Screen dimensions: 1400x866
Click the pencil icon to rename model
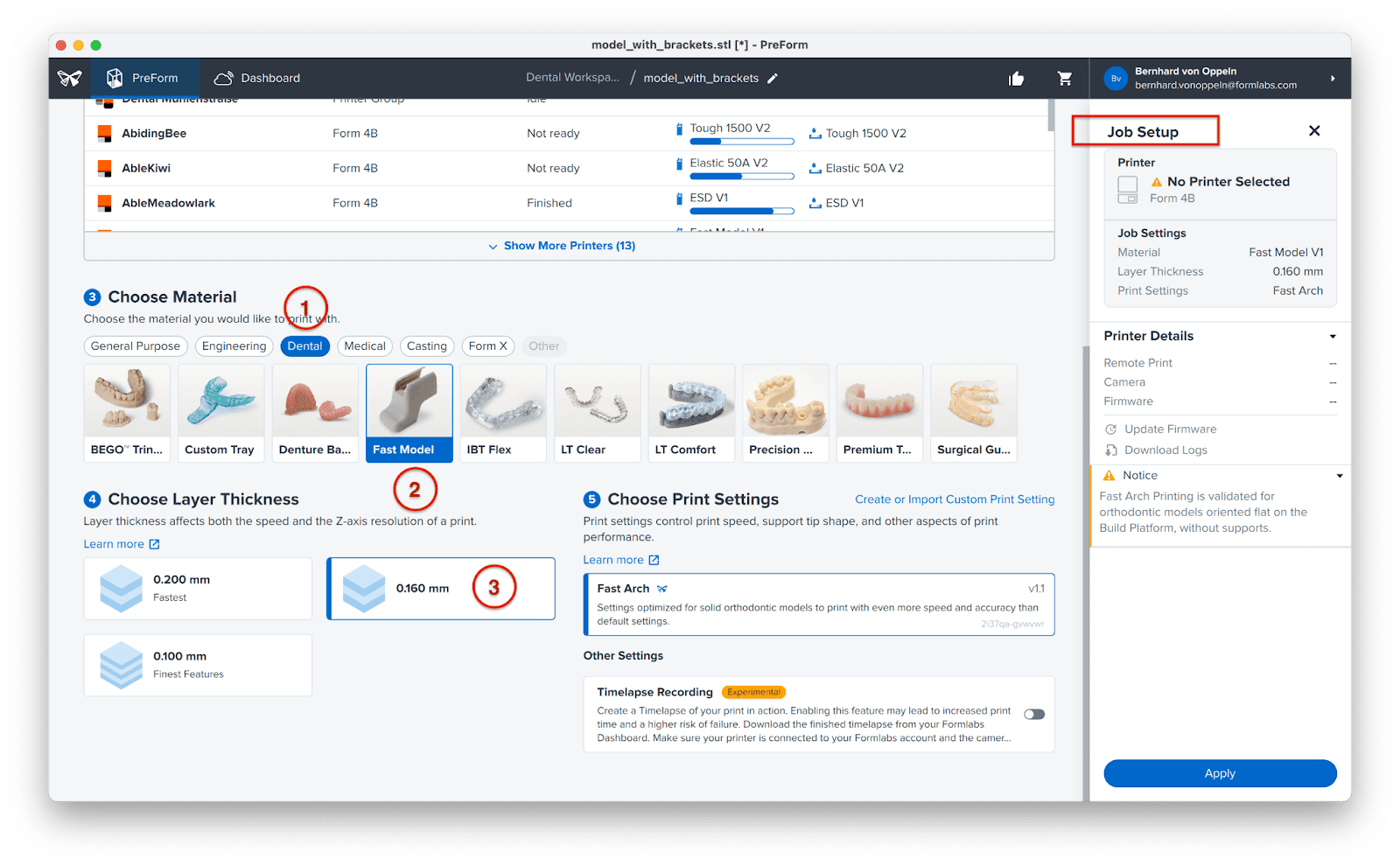(773, 79)
